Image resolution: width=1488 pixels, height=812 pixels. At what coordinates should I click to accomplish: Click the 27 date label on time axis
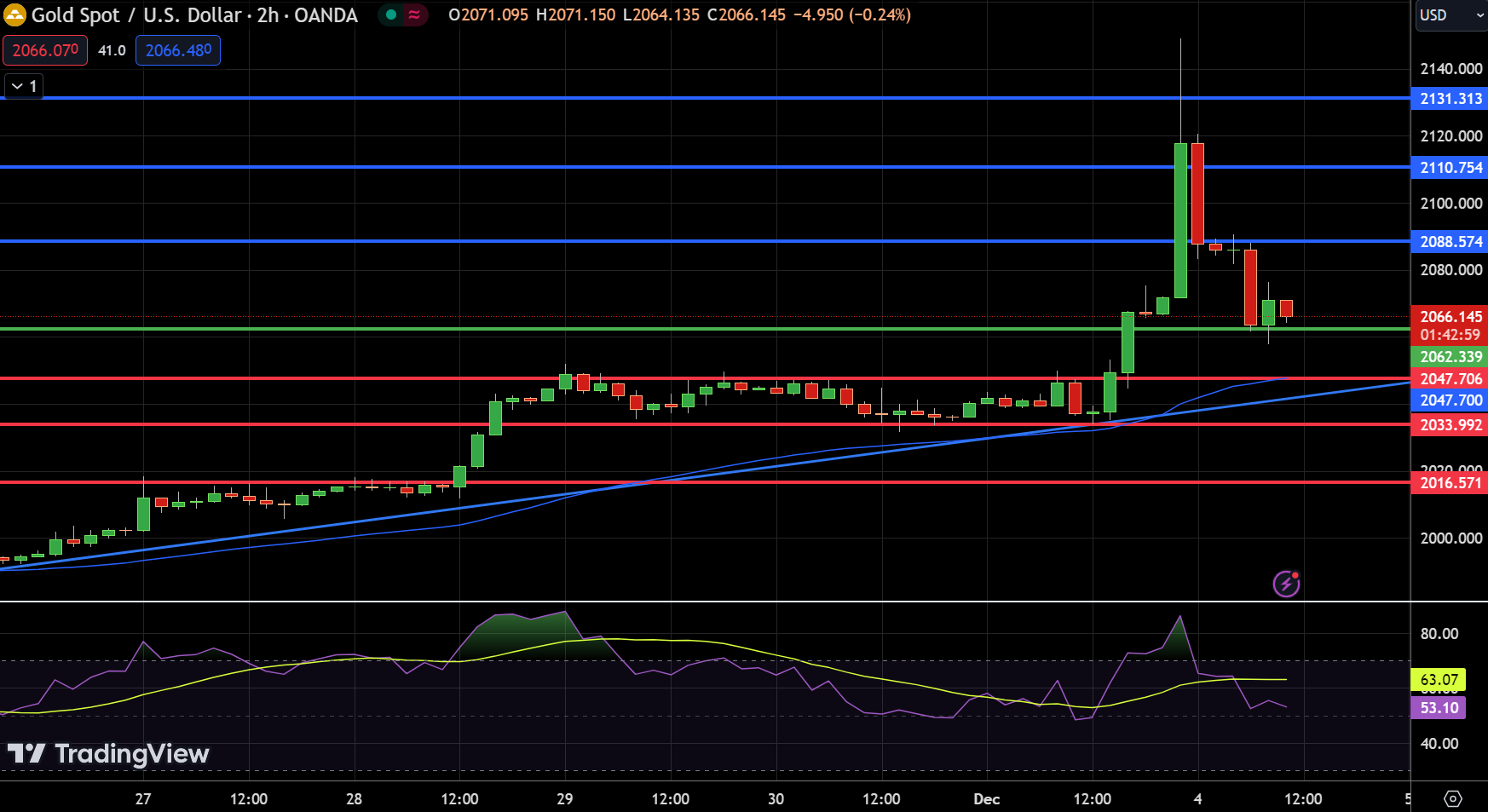pos(143,799)
